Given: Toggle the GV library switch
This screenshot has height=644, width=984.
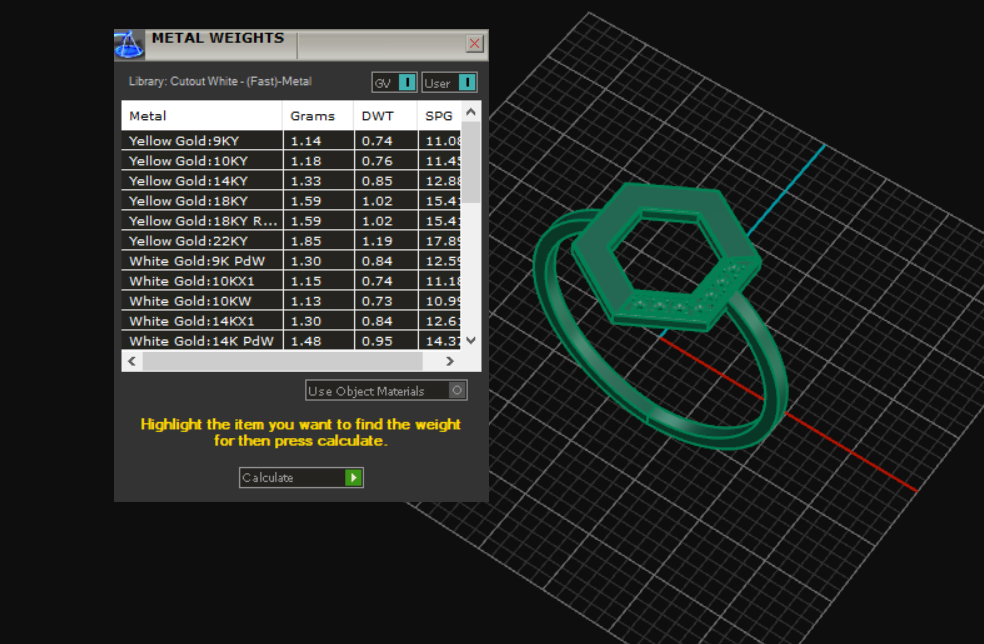Looking at the screenshot, I should point(407,83).
